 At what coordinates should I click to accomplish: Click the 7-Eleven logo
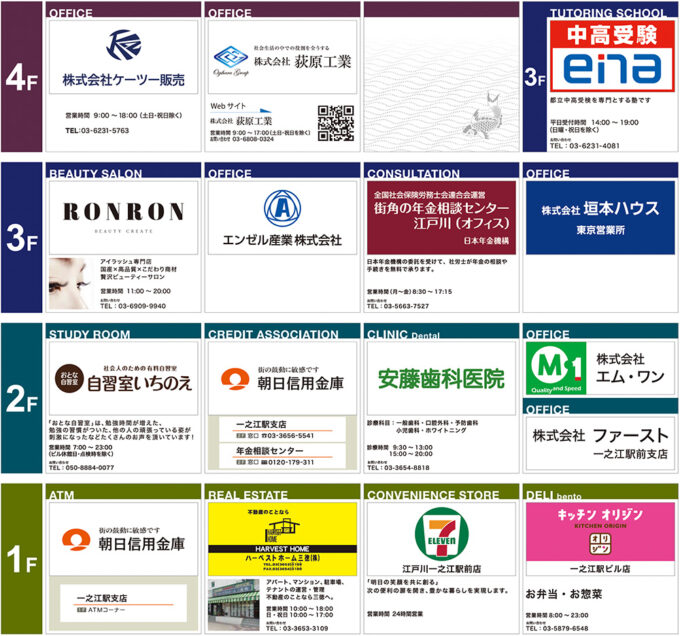[441, 534]
